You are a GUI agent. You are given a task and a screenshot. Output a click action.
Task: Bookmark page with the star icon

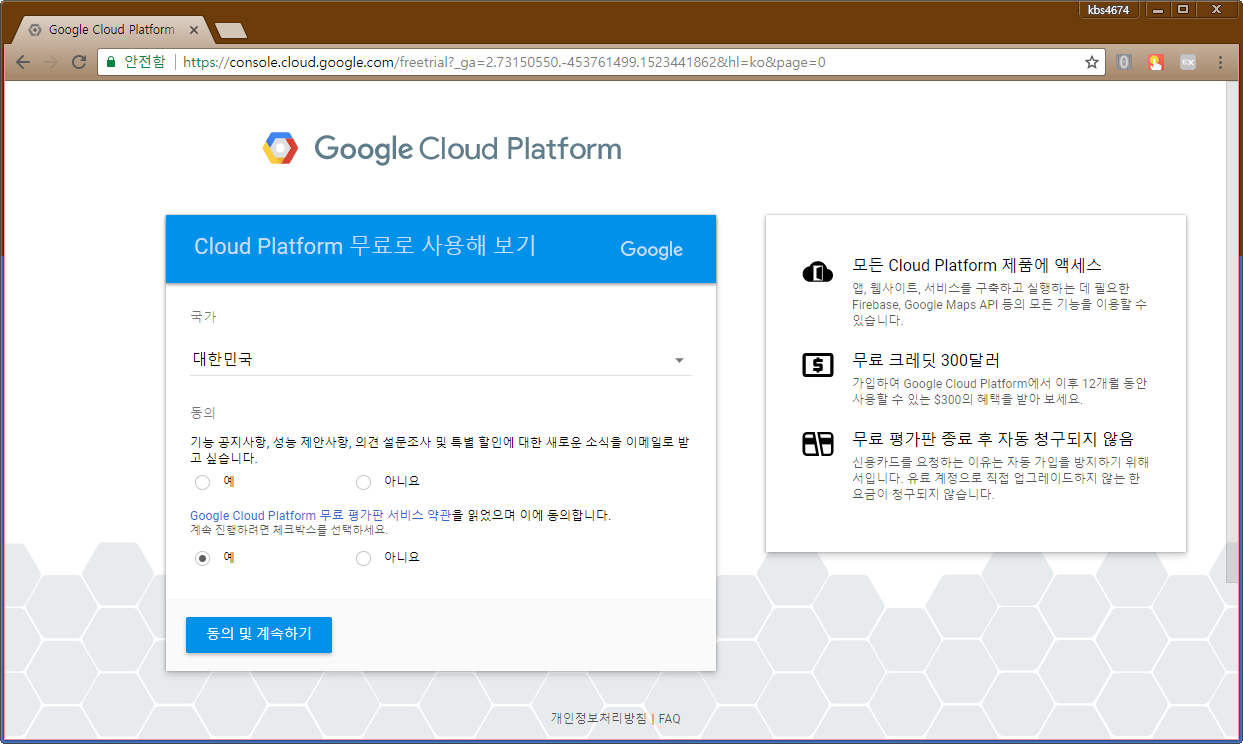coord(1092,62)
